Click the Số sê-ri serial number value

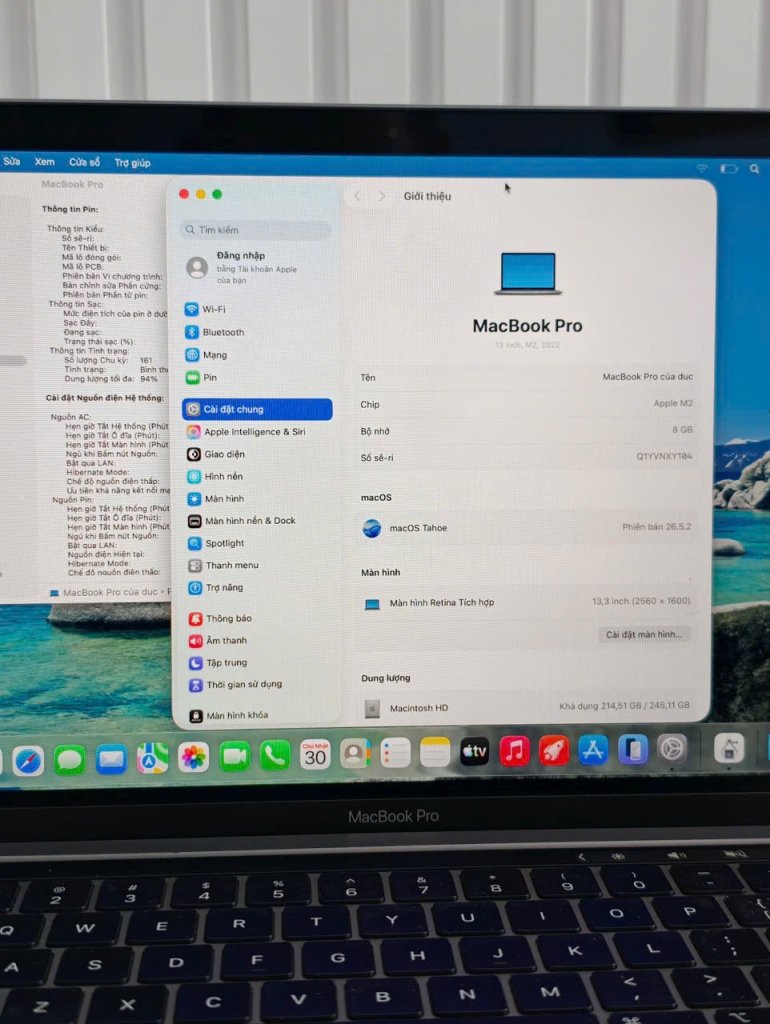pos(664,456)
